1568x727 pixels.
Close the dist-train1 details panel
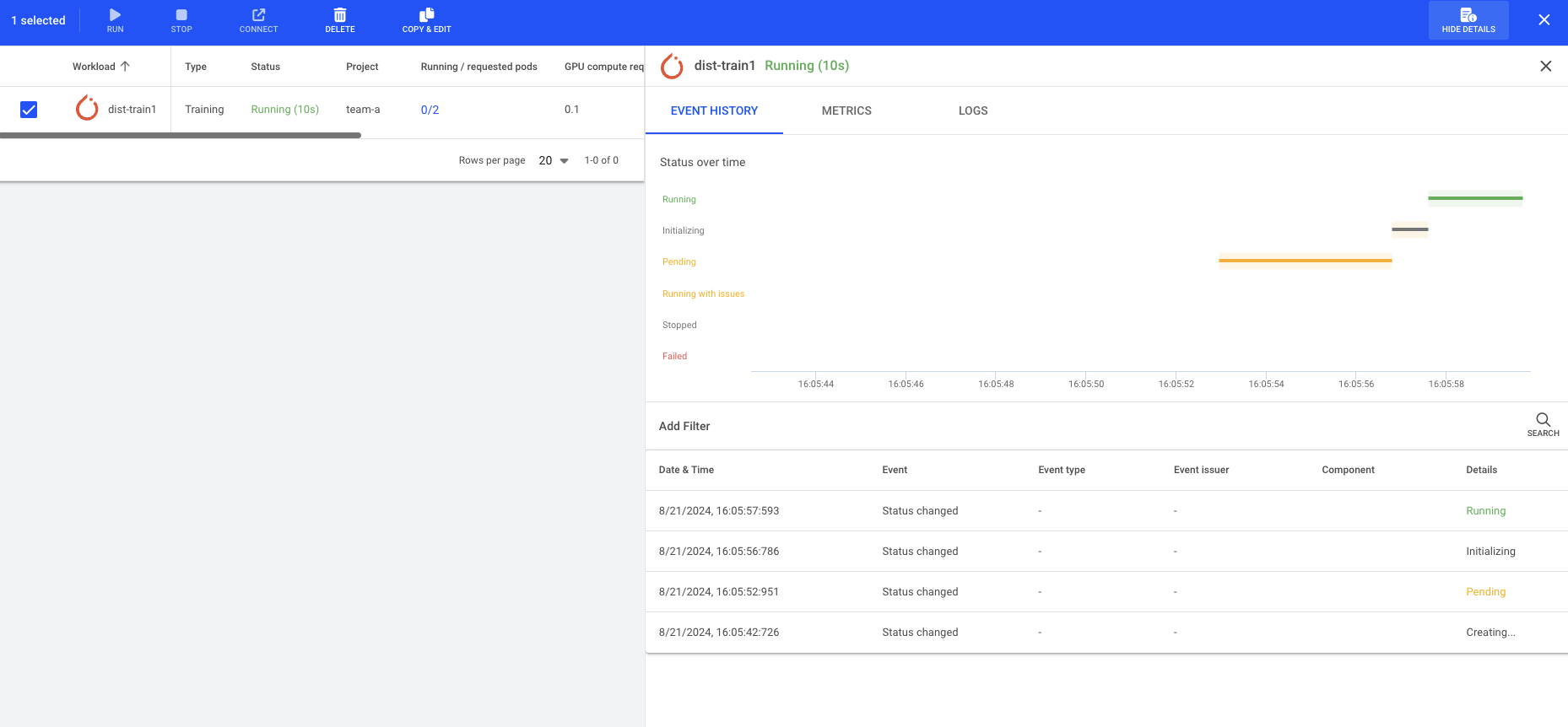pos(1546,66)
